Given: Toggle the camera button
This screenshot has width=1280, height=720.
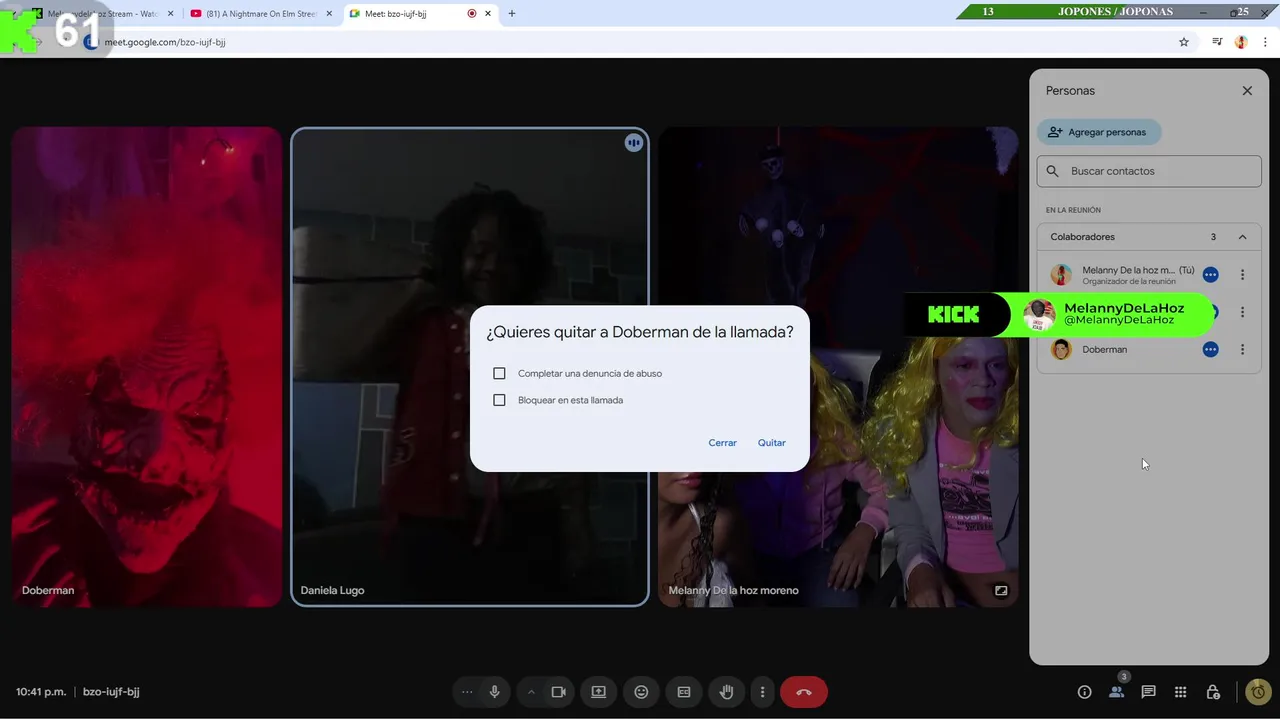Looking at the screenshot, I should tap(559, 692).
